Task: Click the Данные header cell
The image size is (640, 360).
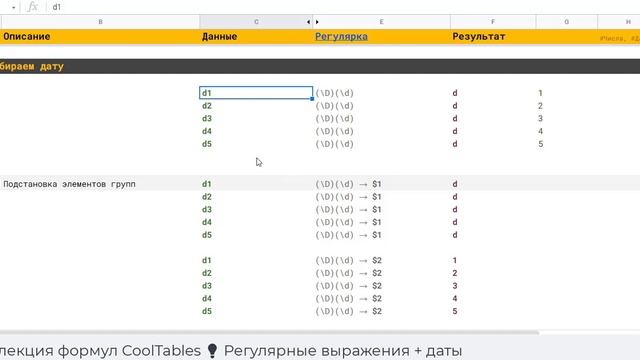Action: tap(256, 36)
